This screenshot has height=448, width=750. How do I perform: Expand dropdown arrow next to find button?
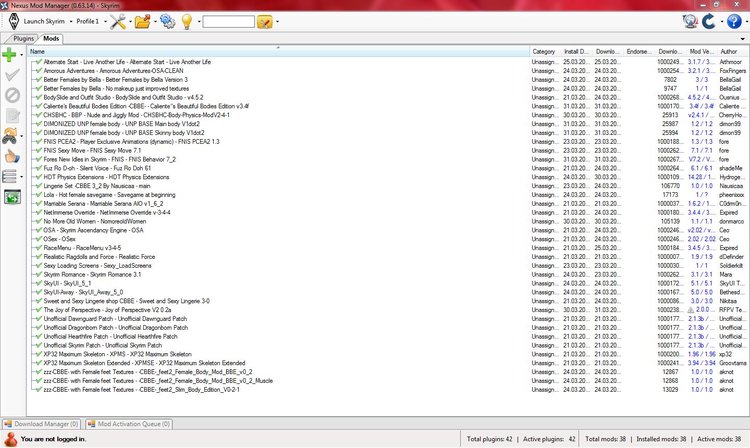click(277, 22)
